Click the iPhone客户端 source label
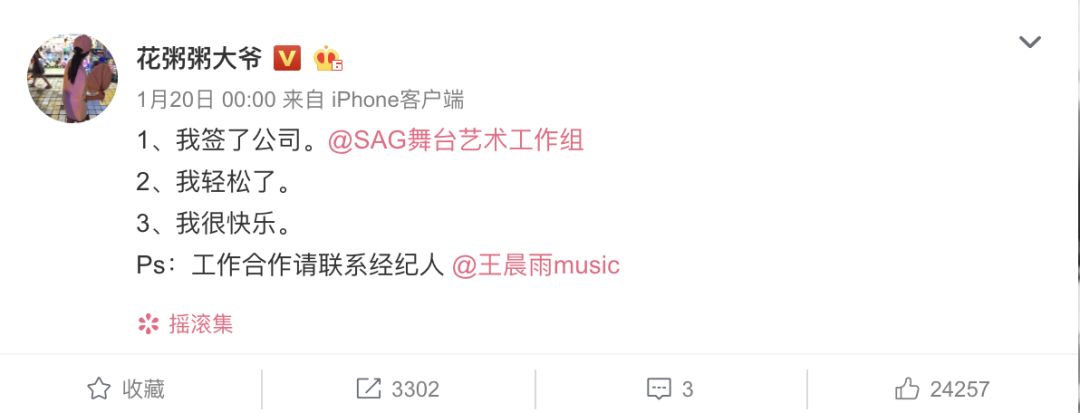This screenshot has height=413, width=1080. pyautogui.click(x=398, y=100)
